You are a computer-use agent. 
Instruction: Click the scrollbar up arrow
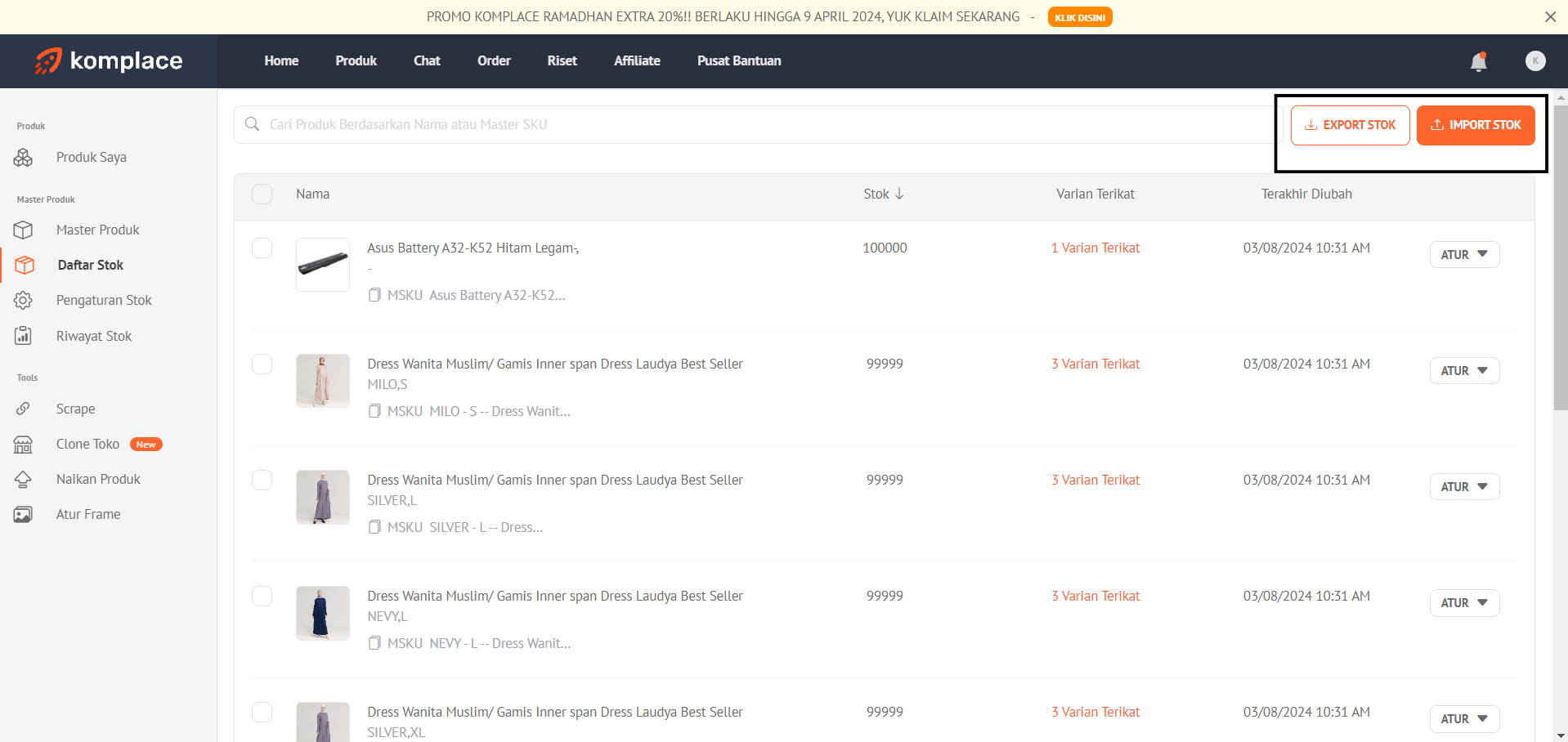tap(1561, 96)
